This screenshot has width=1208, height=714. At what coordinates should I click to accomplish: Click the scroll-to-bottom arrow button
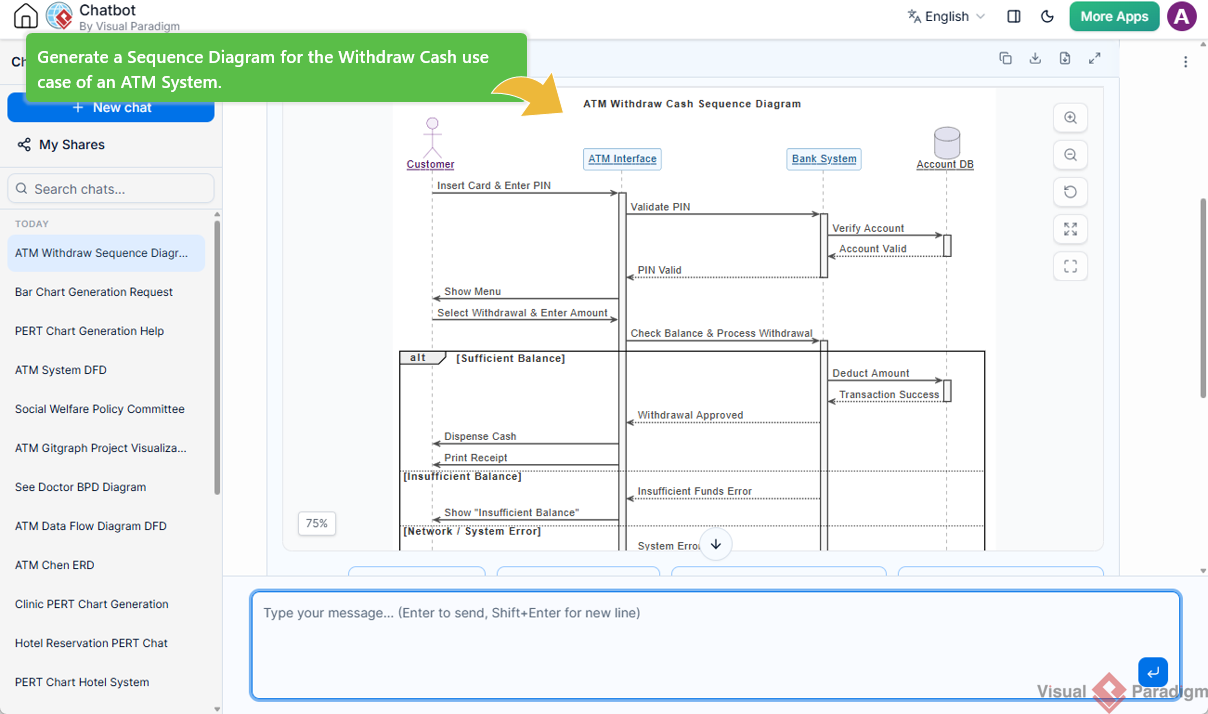715,544
